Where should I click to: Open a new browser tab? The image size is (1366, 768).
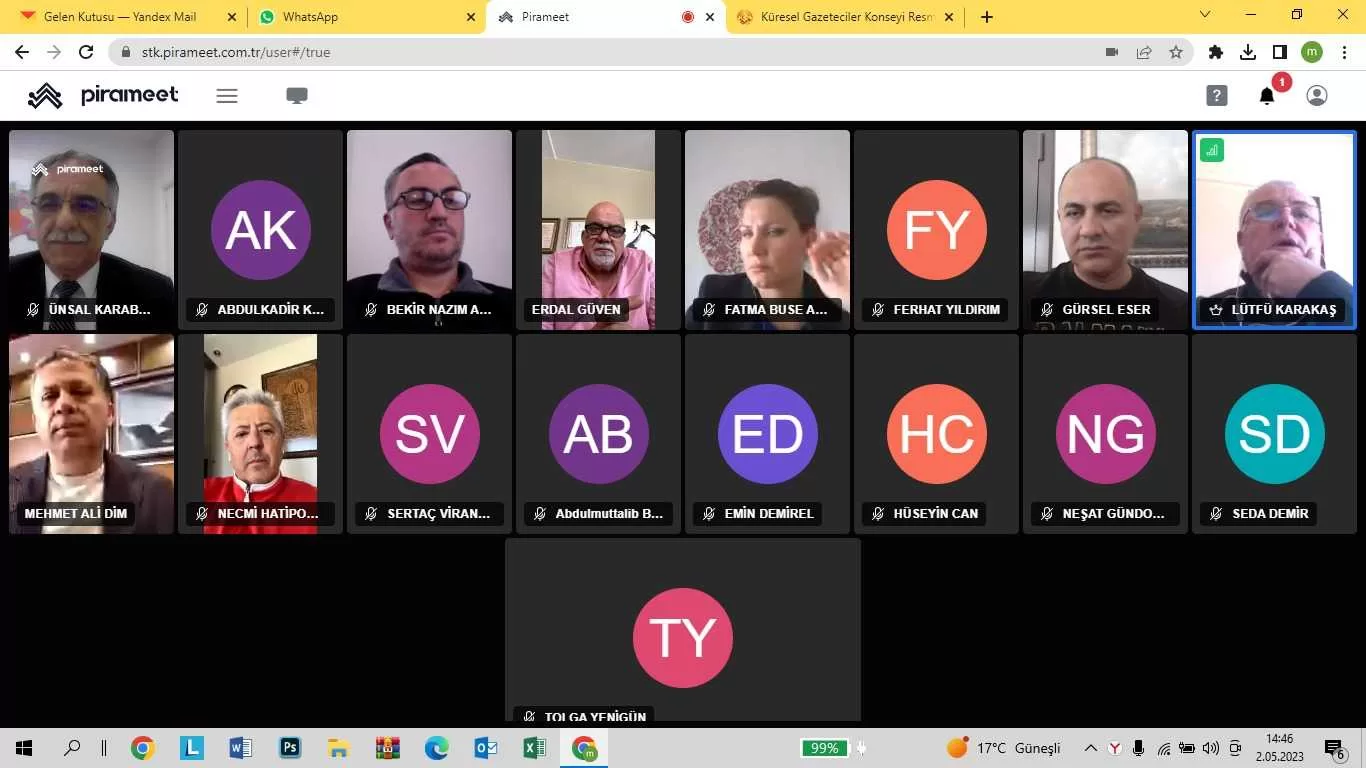(987, 17)
